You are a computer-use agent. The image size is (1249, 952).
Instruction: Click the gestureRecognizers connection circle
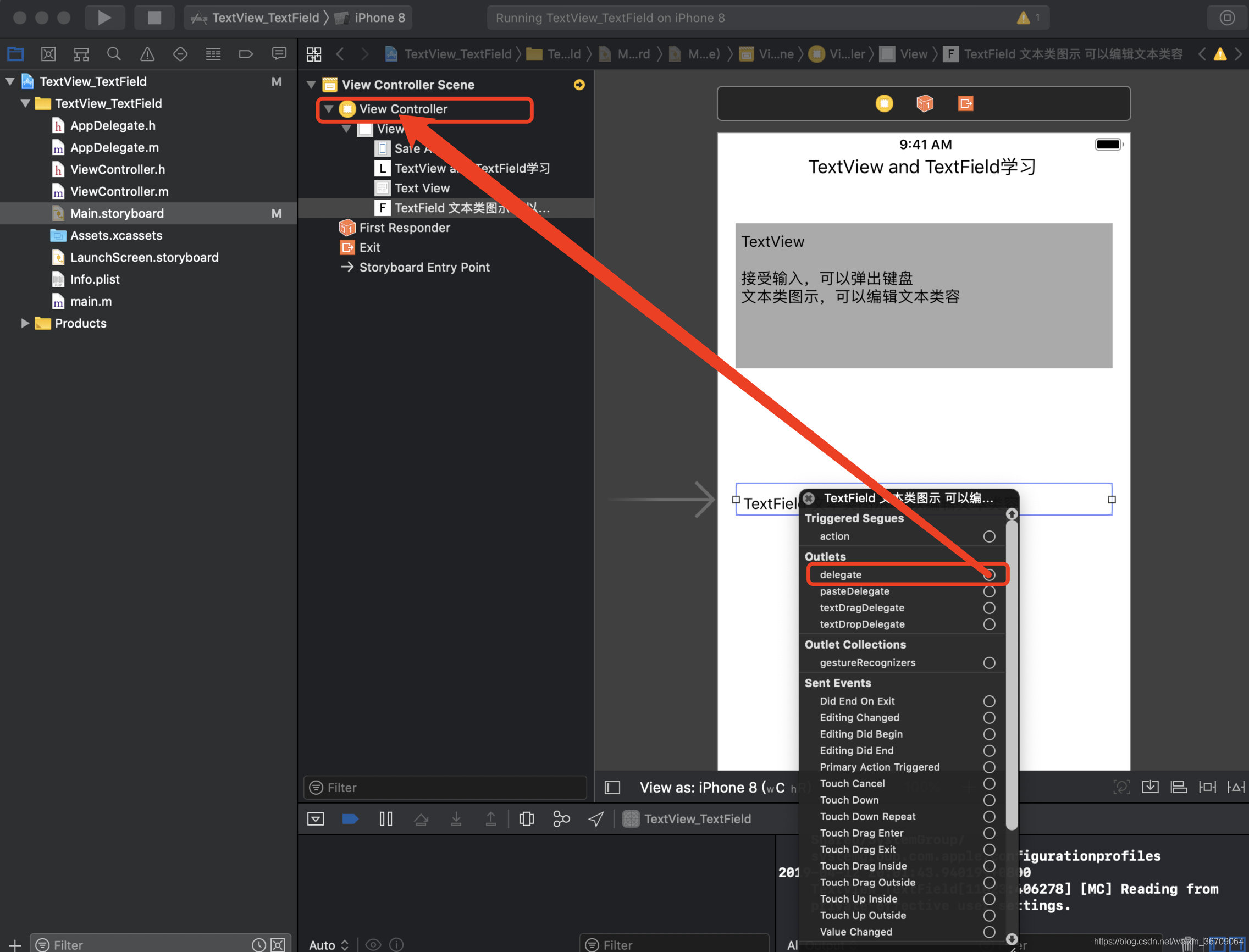(x=990, y=662)
